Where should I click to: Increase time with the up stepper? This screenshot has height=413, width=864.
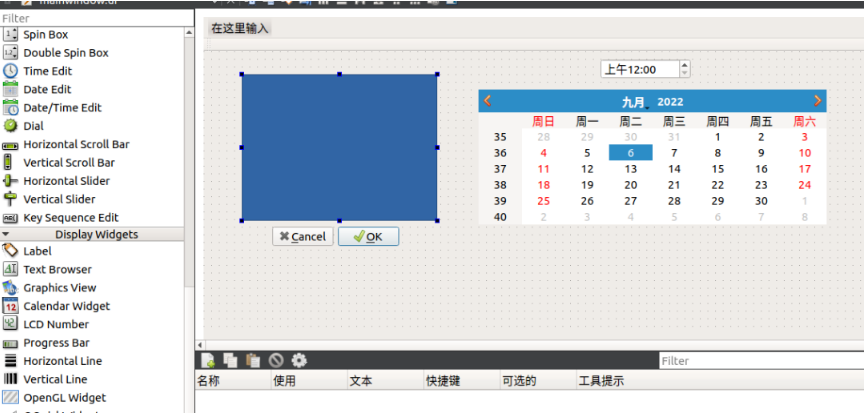pos(684,66)
